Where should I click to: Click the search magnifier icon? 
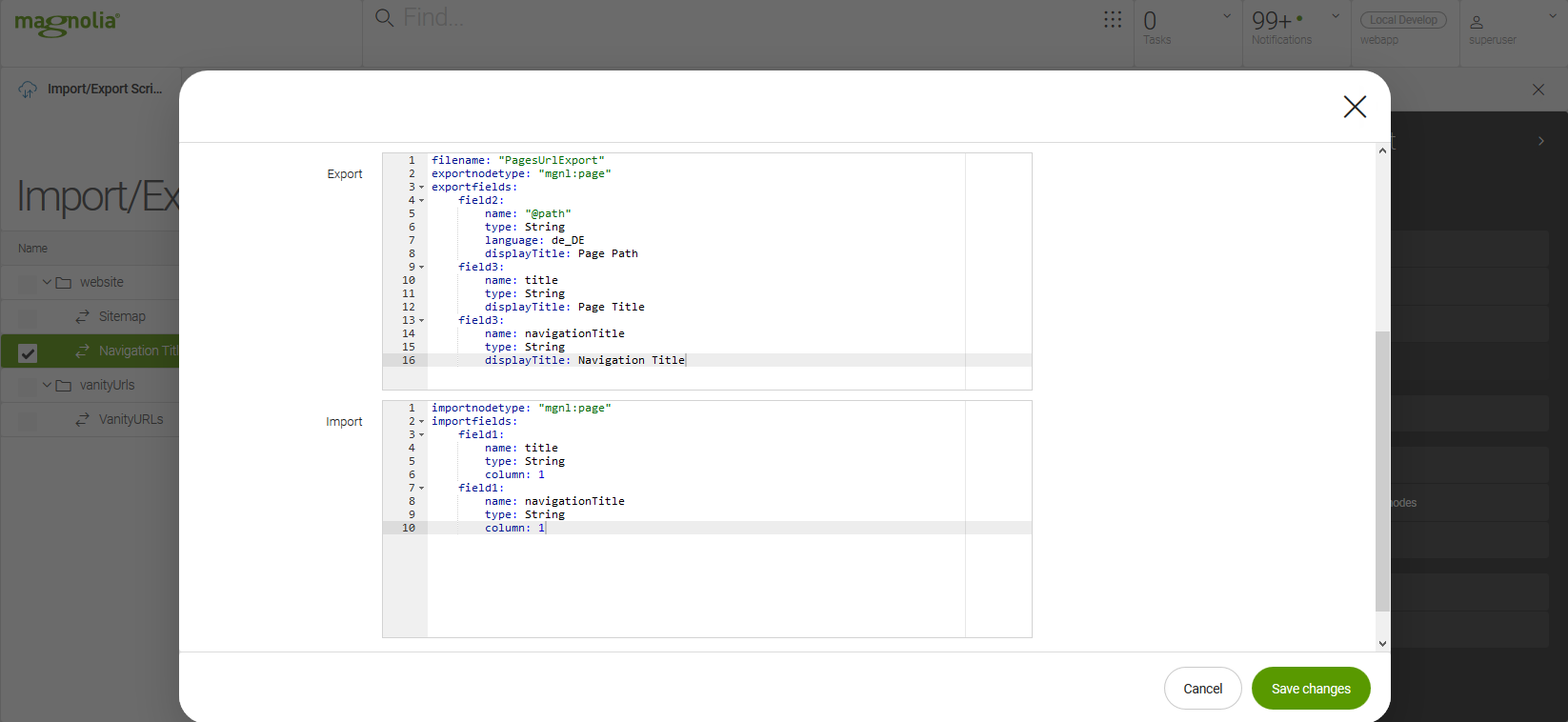[384, 18]
